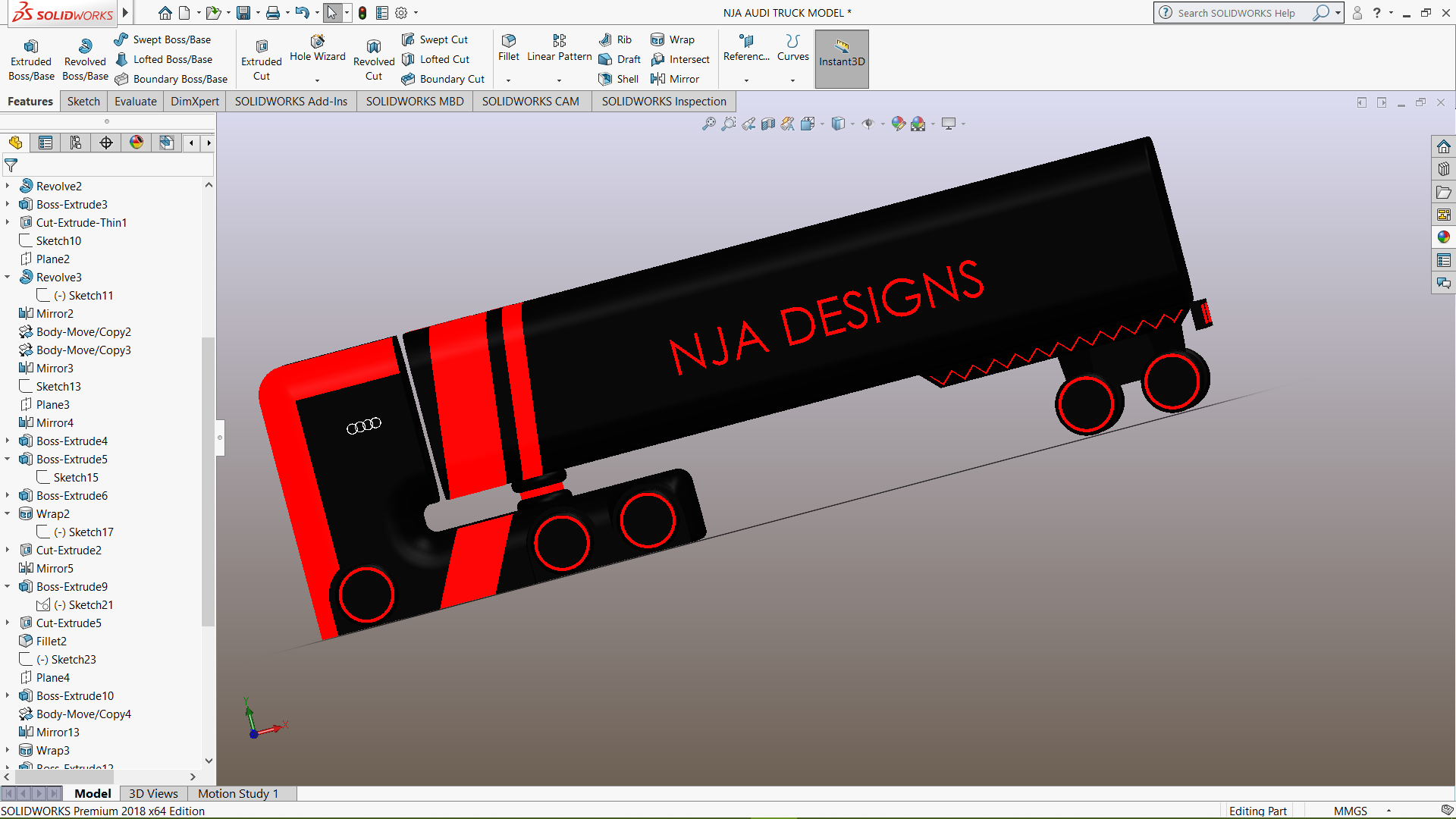Select the Boundary Cut tool

click(x=443, y=79)
